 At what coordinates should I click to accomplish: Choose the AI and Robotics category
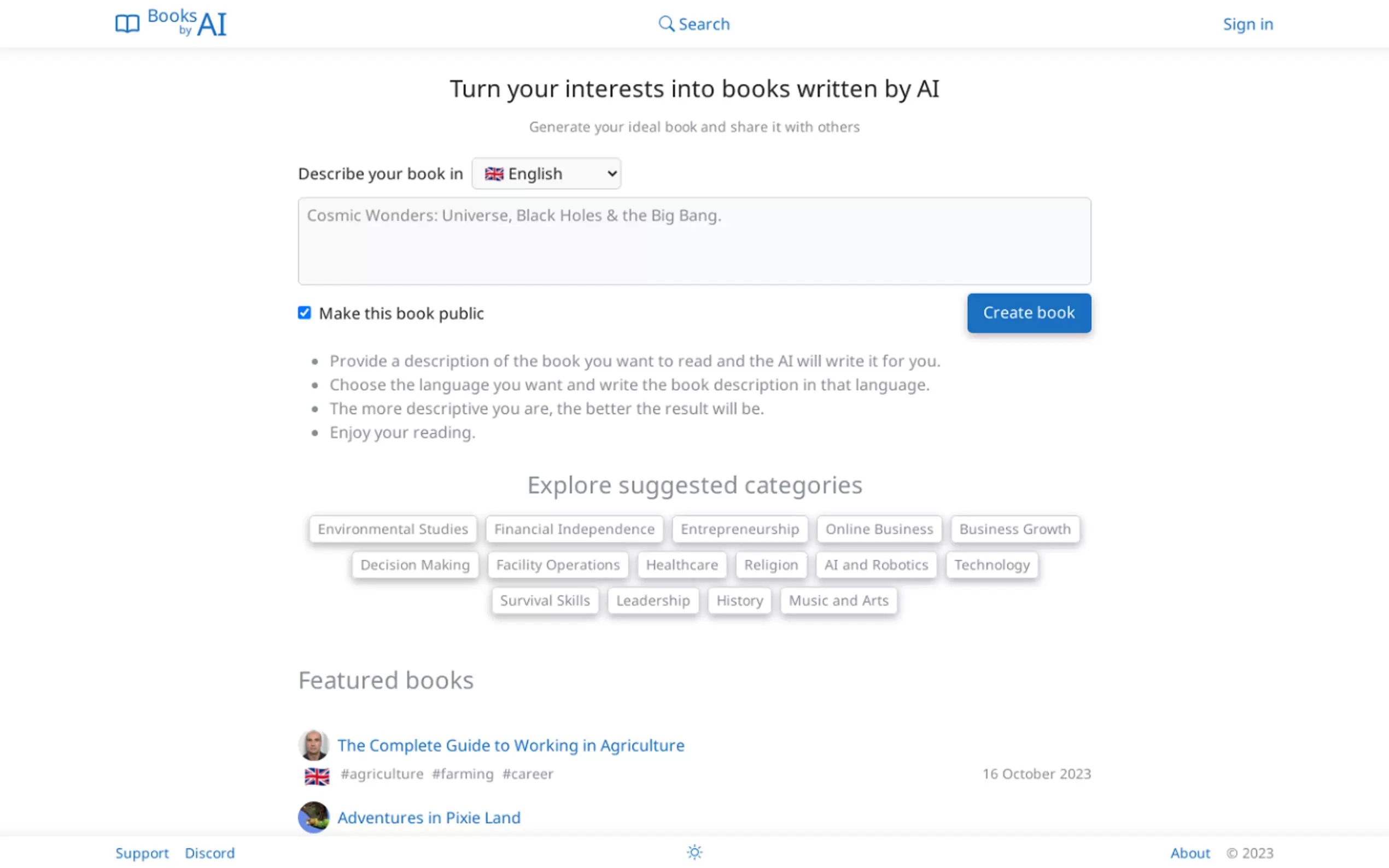[876, 565]
